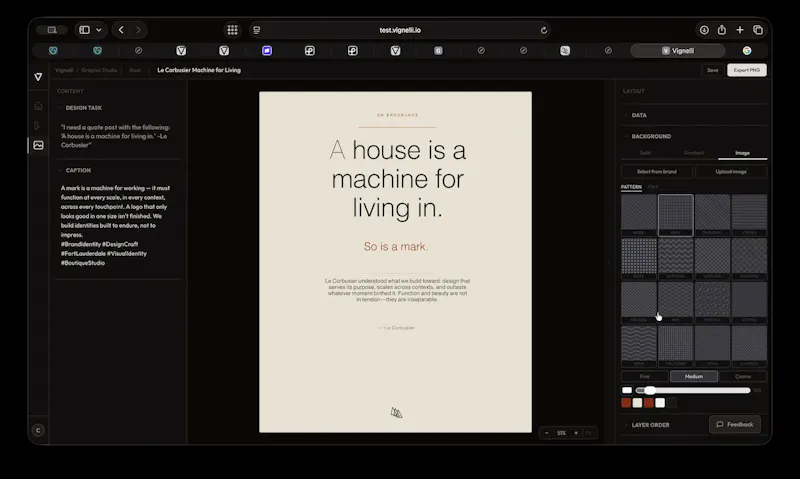Viewport: 800px width, 479px height.
Task: Open sidebar options dropdown chevron
Action: [99, 30]
